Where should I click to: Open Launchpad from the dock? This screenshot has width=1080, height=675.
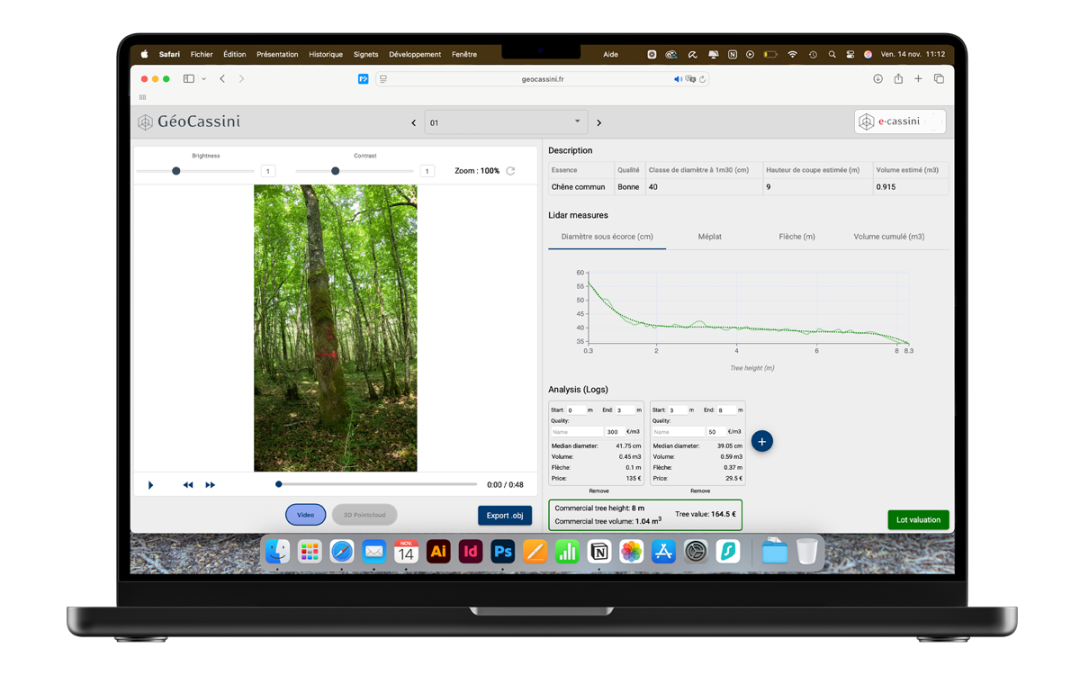(x=310, y=551)
